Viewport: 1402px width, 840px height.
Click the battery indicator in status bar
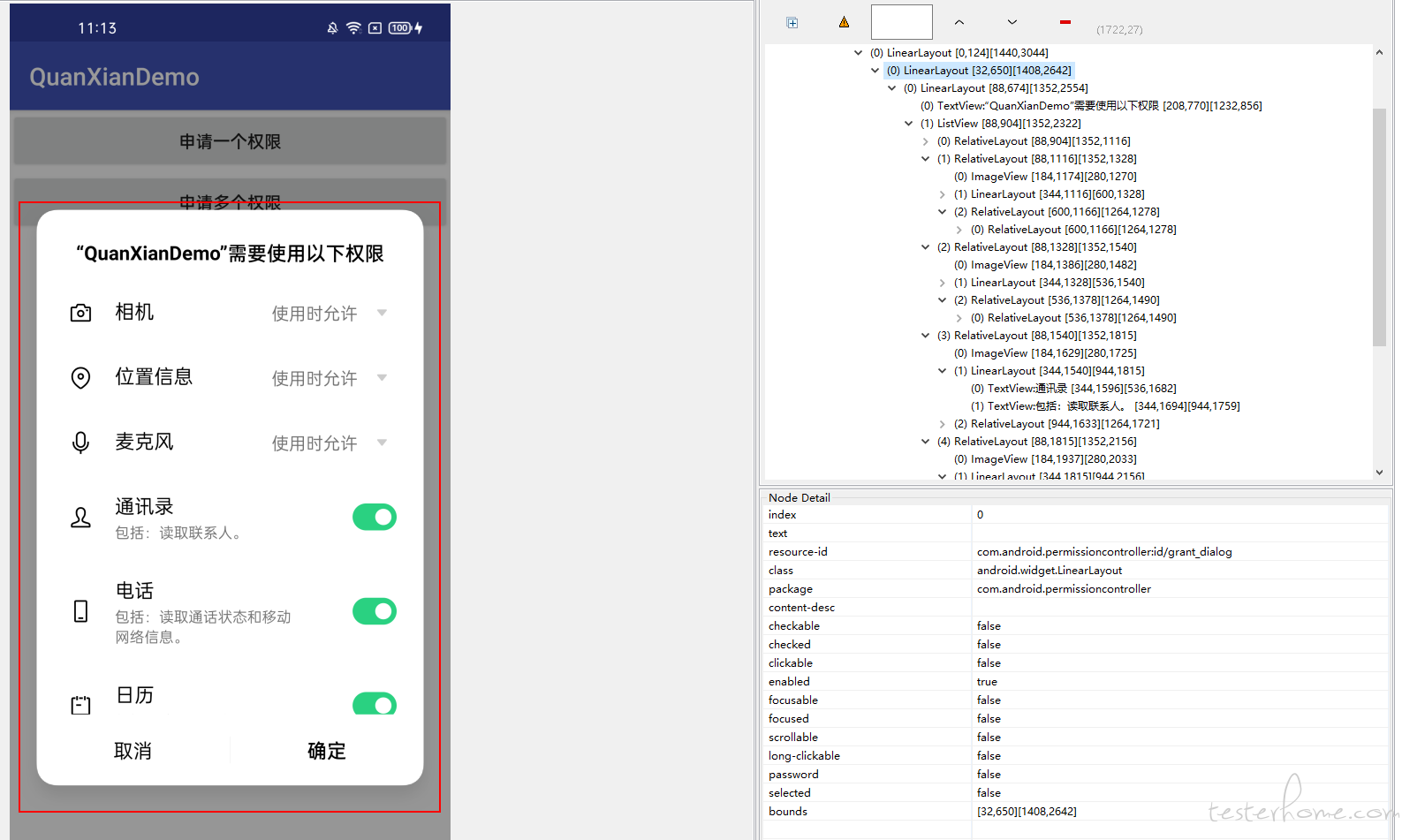[x=400, y=28]
